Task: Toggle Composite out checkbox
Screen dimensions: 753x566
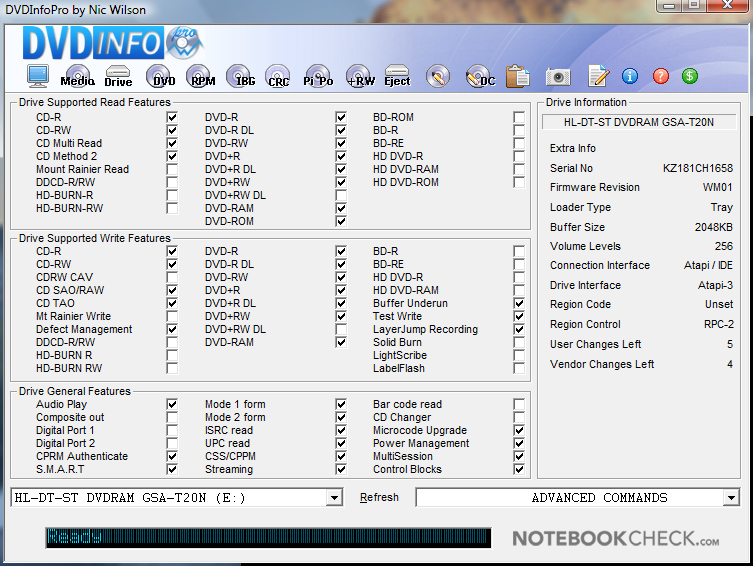Action: click(x=172, y=417)
